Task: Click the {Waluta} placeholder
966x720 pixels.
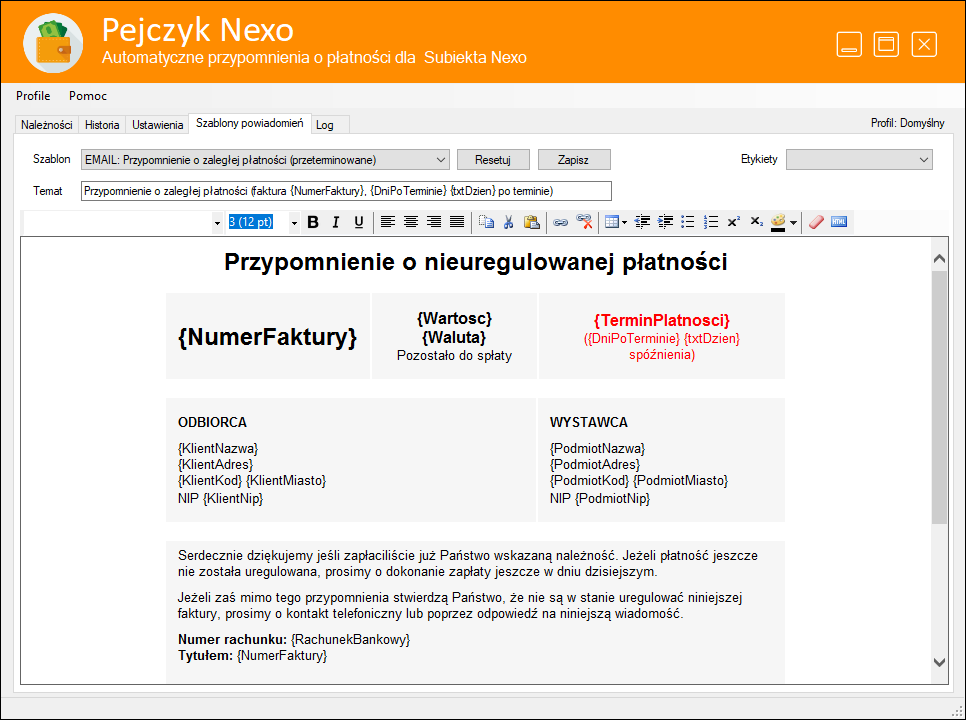Action: 454,337
